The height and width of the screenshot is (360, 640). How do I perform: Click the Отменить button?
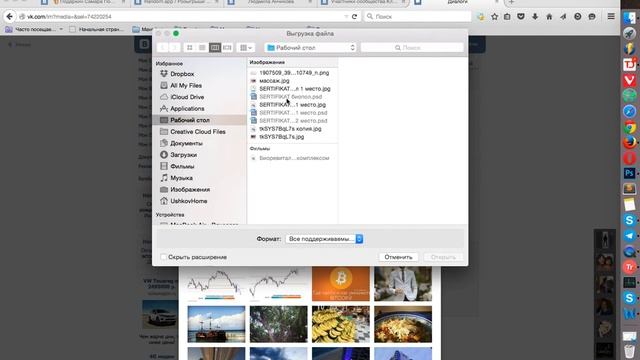(x=398, y=257)
